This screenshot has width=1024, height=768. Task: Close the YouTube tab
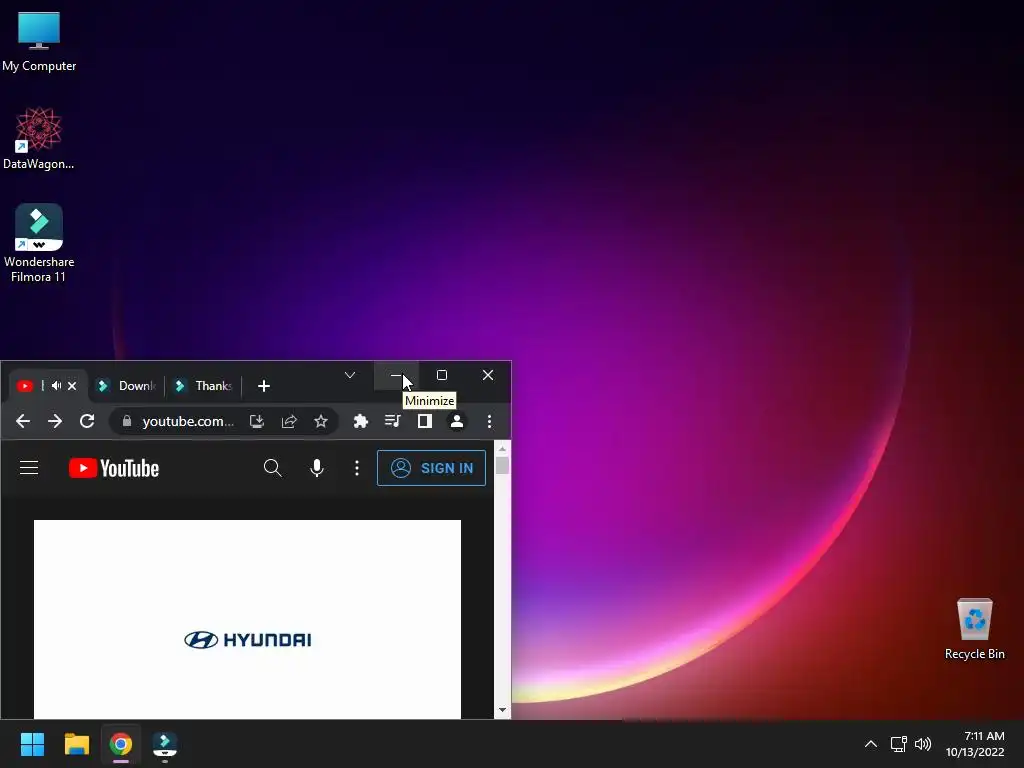click(x=72, y=386)
